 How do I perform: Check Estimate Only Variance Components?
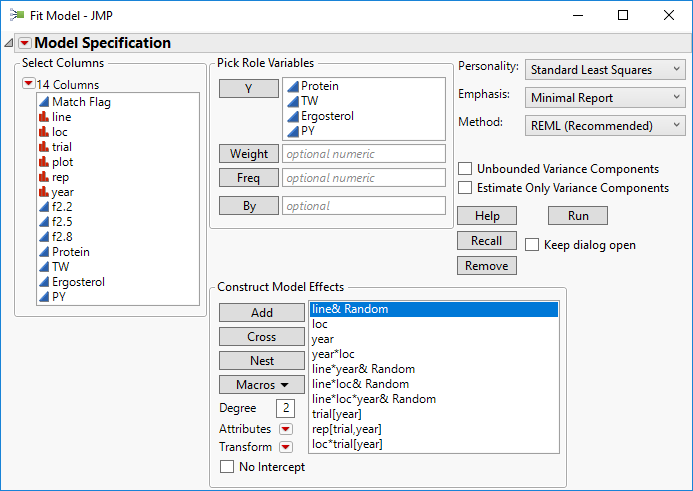point(465,187)
